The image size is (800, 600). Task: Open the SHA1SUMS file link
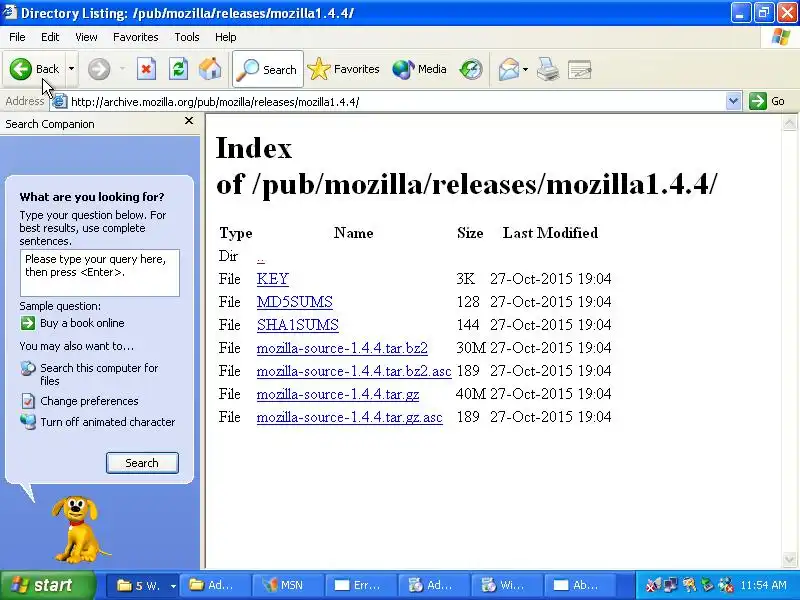pyautogui.click(x=298, y=325)
